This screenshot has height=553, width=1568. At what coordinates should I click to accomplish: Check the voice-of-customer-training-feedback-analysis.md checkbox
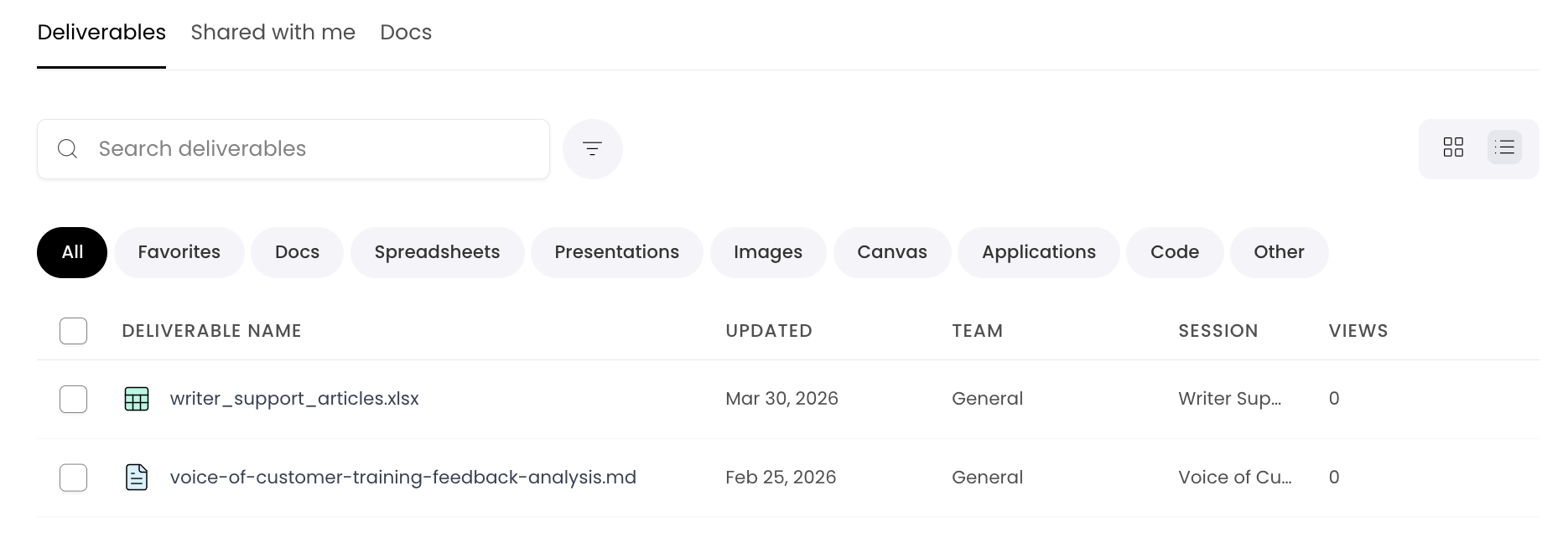pos(74,478)
